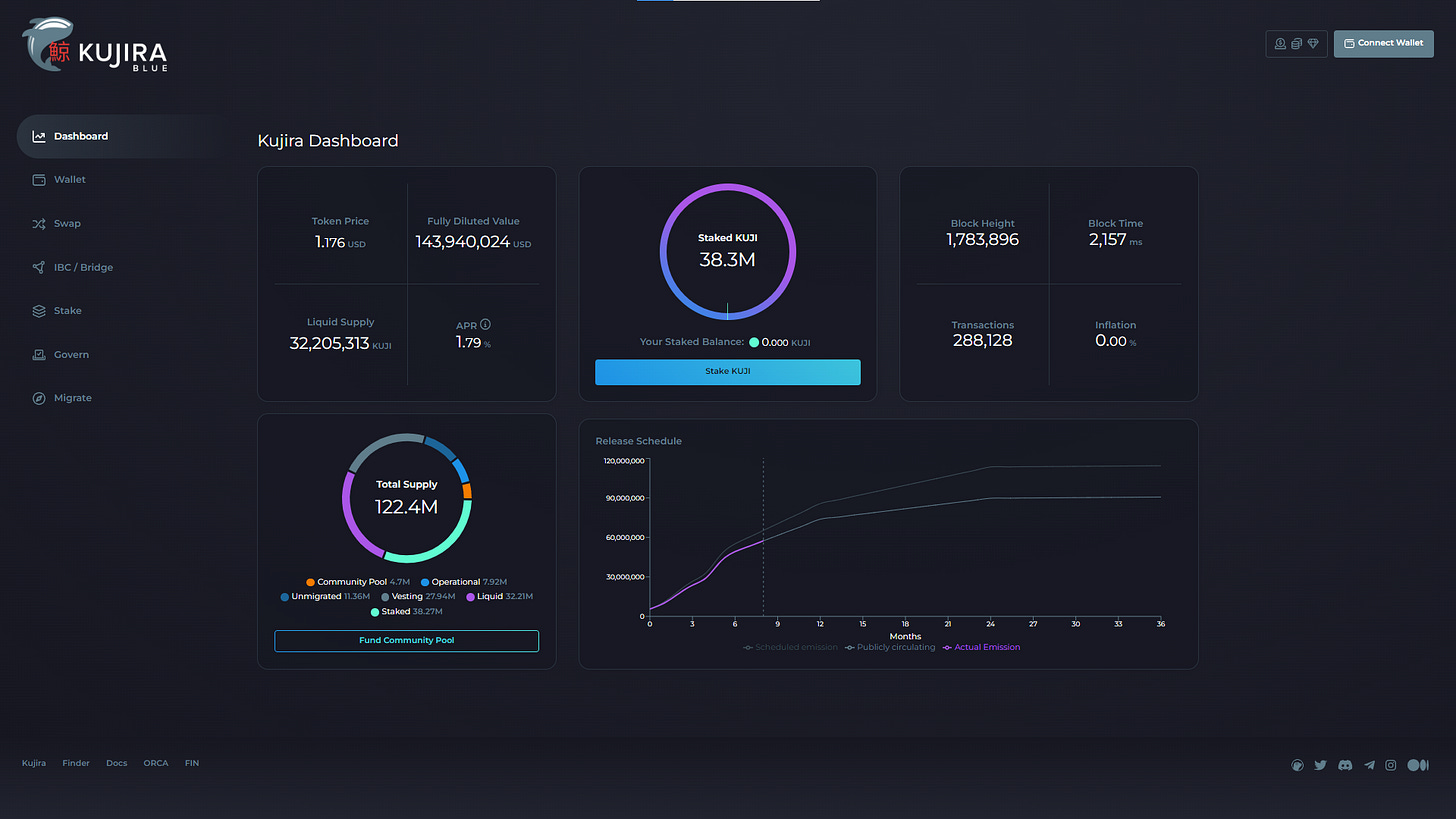Click Operational blue legend dot

coord(425,582)
